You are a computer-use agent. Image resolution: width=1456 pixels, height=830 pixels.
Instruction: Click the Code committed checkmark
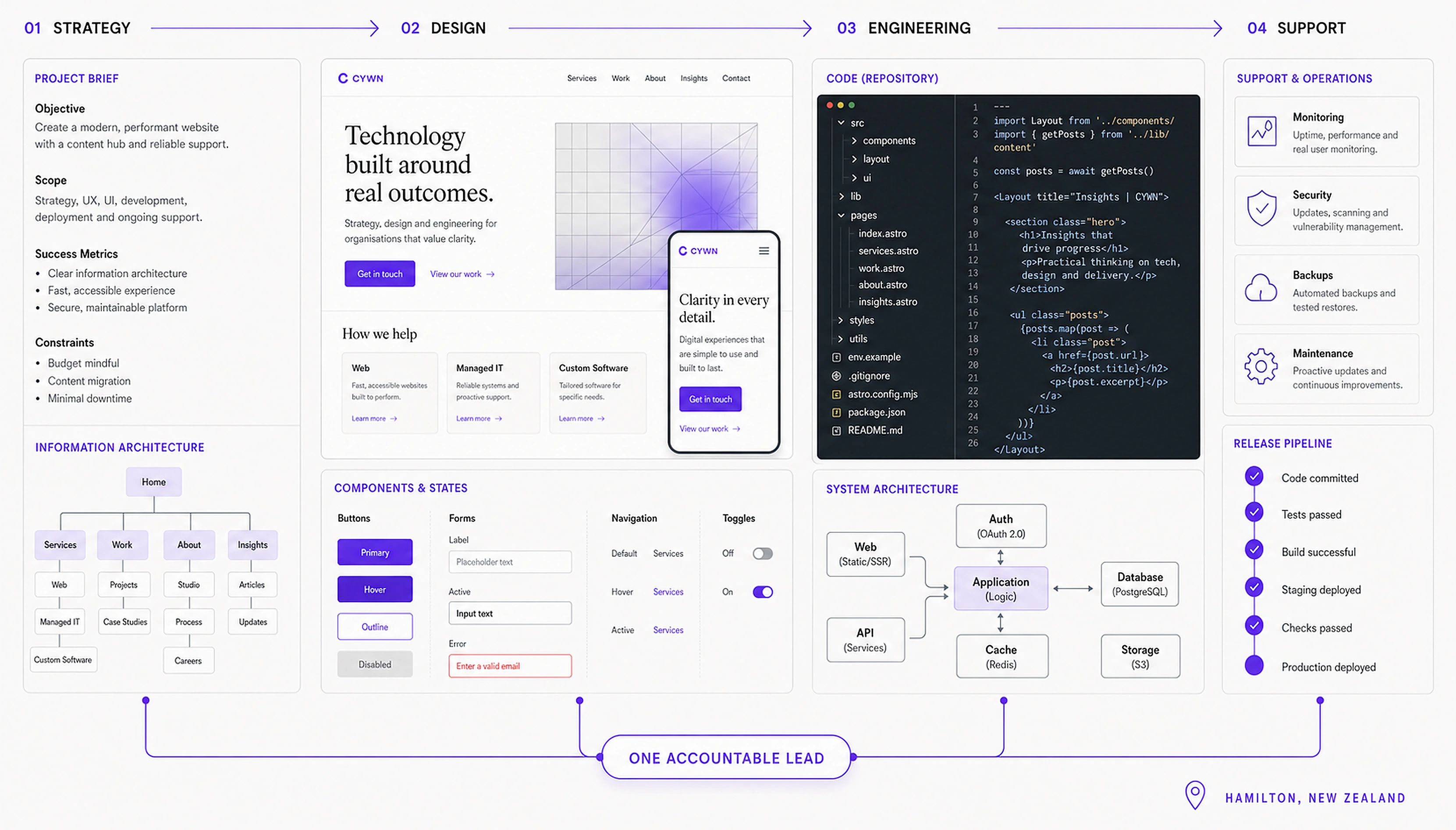(x=1254, y=476)
